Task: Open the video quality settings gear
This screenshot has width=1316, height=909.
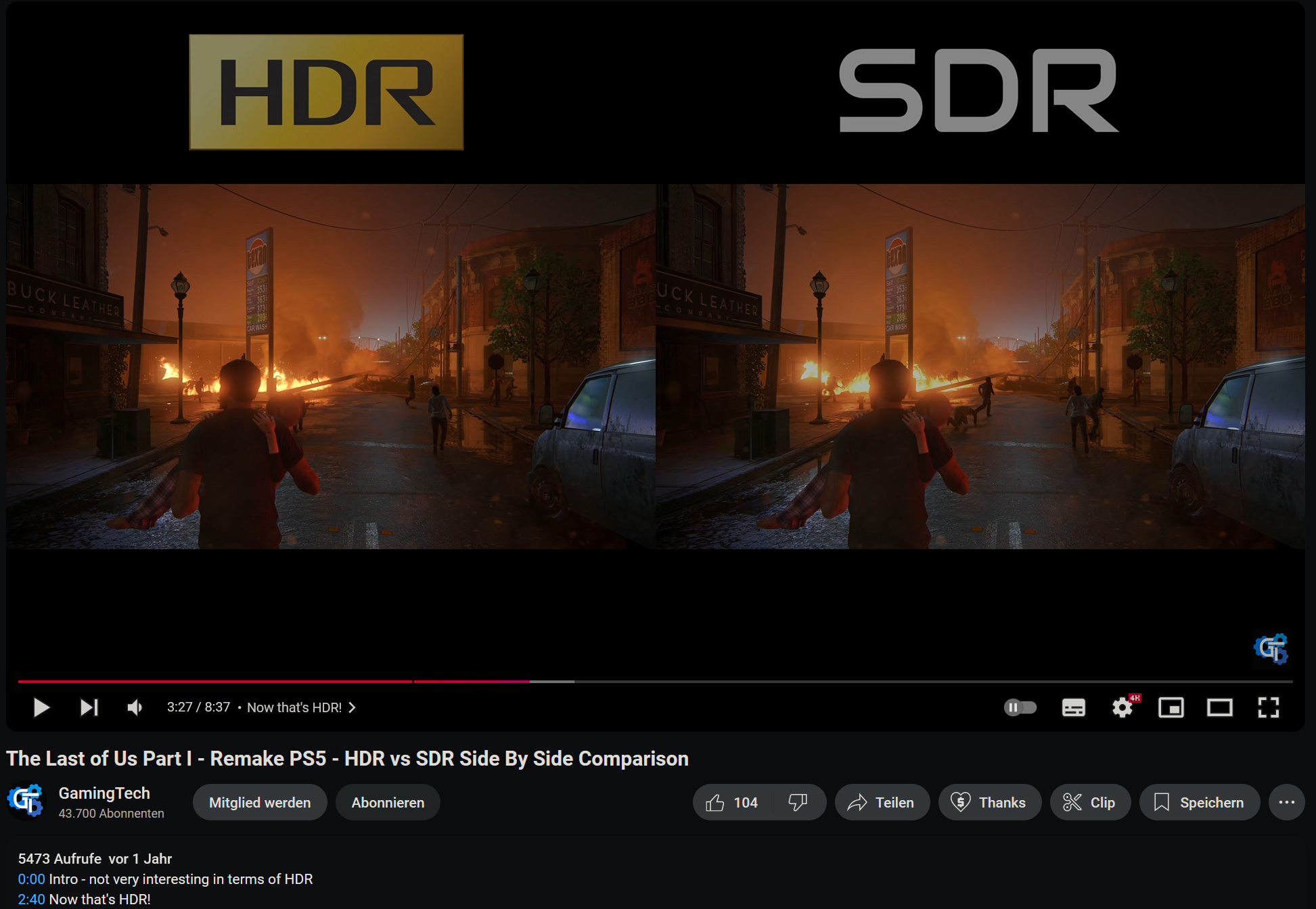Action: [1122, 707]
